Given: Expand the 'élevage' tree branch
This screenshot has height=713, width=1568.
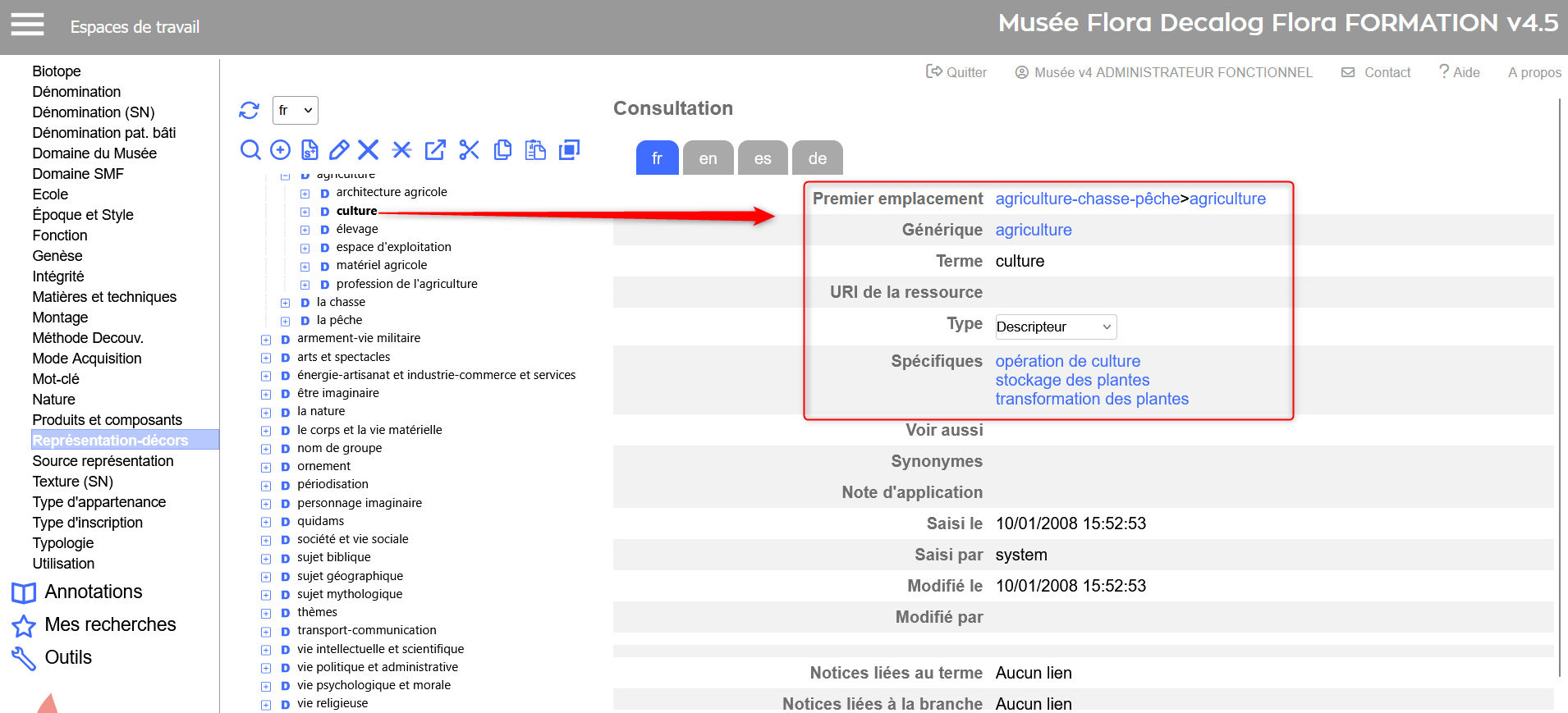Looking at the screenshot, I should (305, 230).
